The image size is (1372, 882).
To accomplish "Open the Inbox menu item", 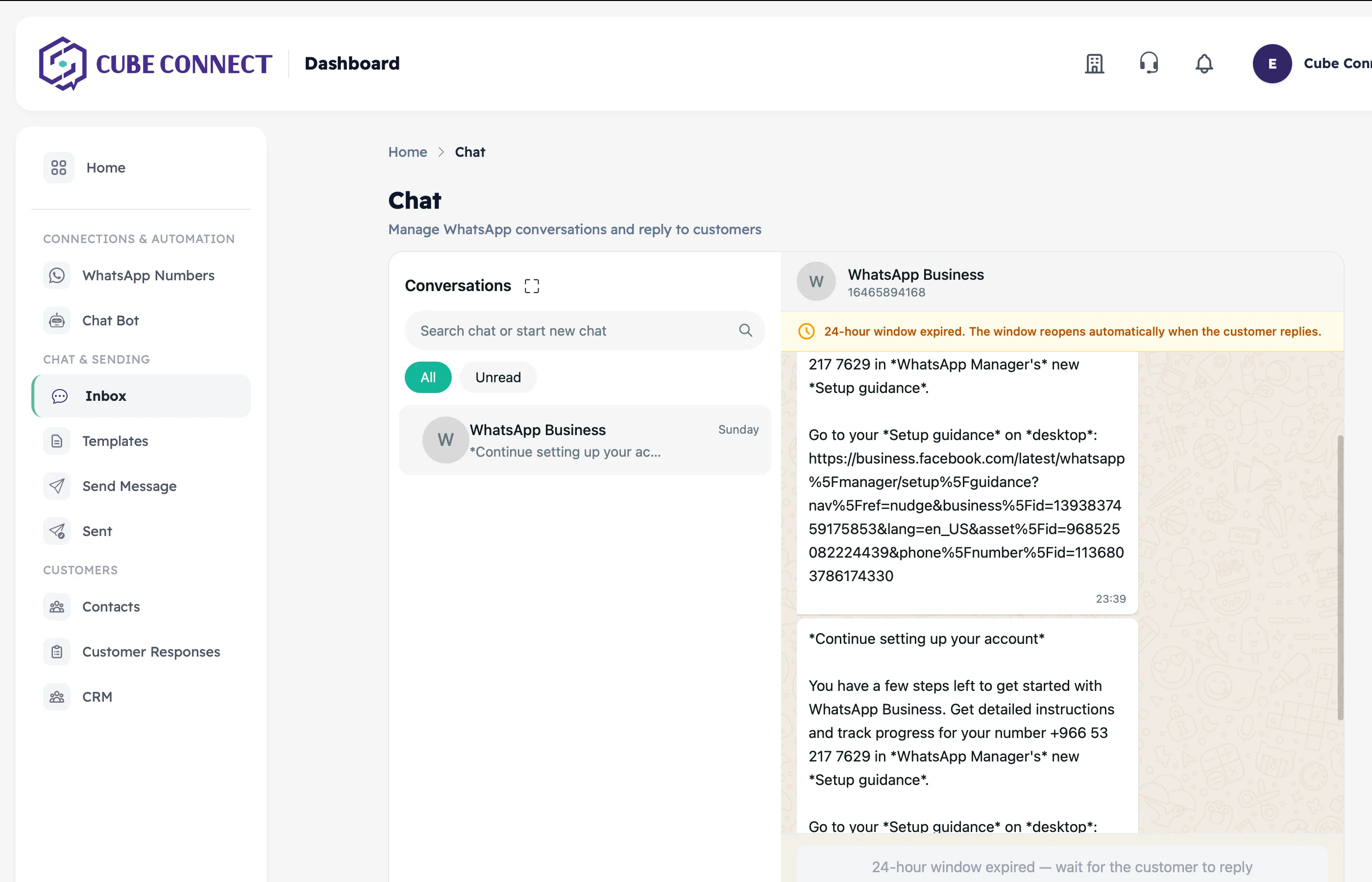I will coord(141,396).
